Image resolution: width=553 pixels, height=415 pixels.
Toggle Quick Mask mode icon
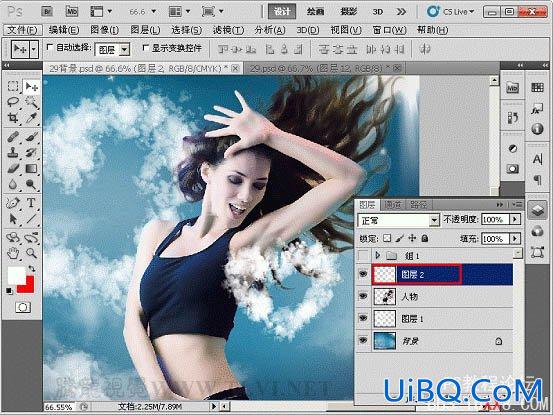23,307
